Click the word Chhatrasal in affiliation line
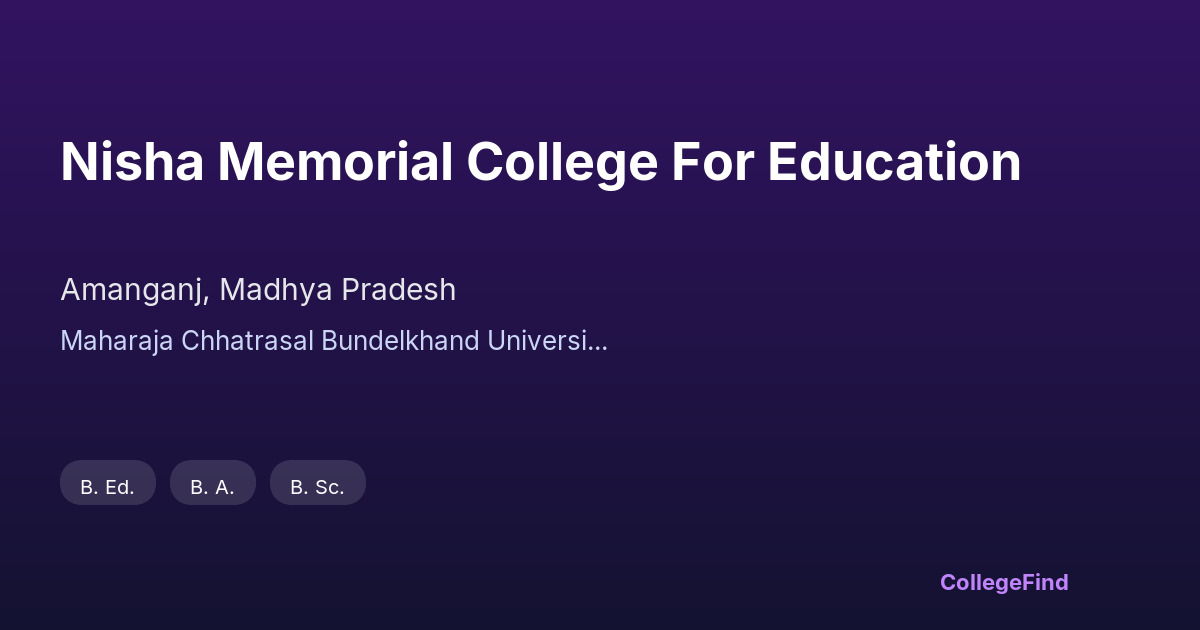1200x630 pixels. point(248,341)
